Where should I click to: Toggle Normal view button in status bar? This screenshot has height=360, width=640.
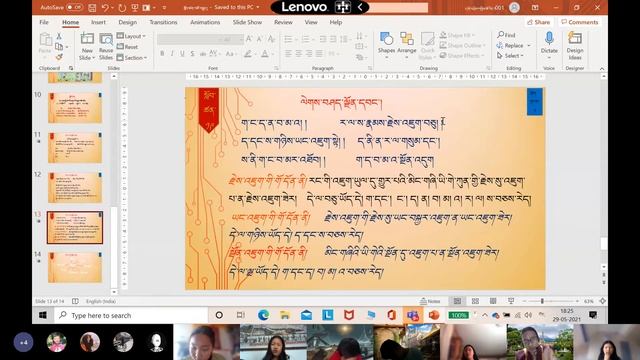click(x=457, y=301)
